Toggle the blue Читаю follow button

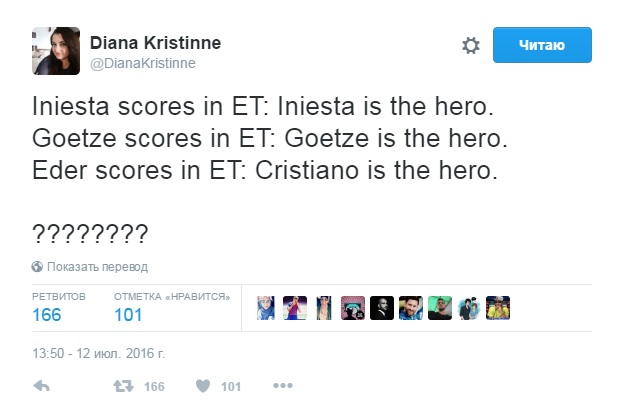point(542,45)
